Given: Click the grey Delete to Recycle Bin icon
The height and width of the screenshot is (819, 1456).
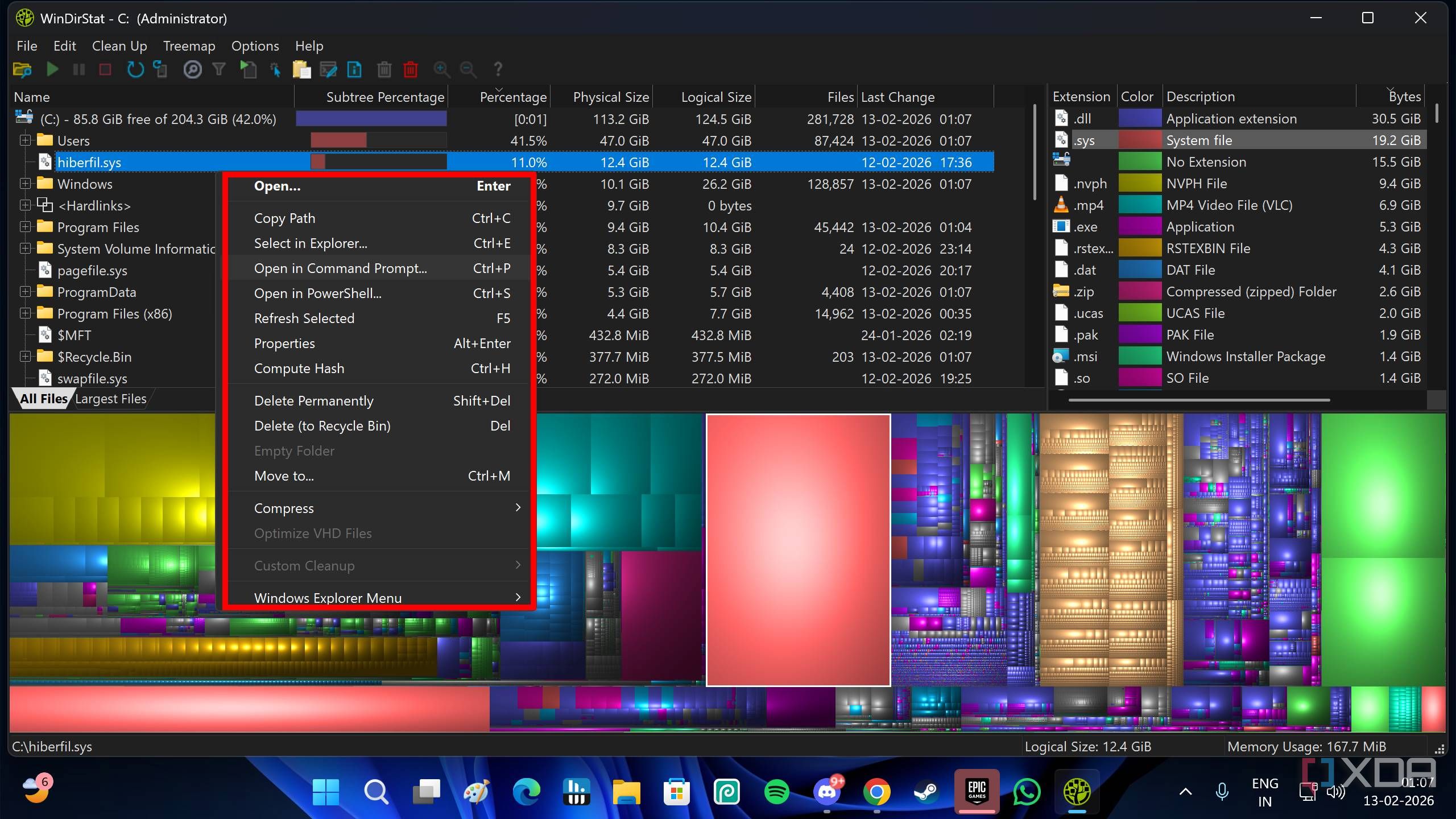Looking at the screenshot, I should point(384,69).
